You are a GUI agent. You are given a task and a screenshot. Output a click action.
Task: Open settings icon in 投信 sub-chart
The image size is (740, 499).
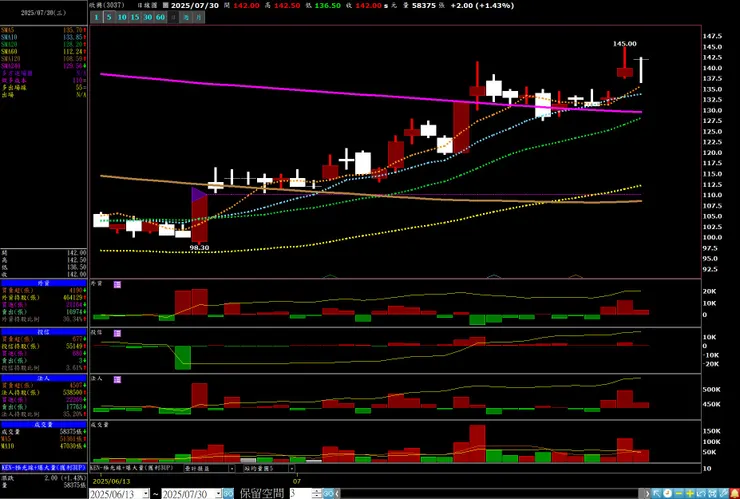point(117,333)
